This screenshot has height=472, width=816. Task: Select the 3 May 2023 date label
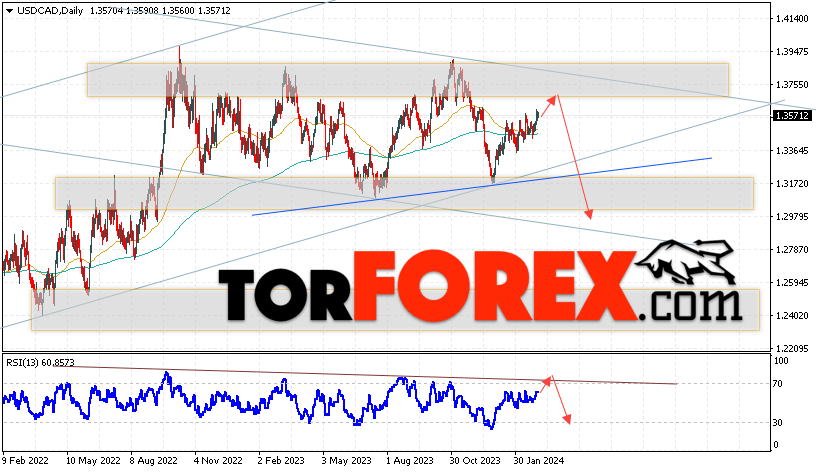click(x=347, y=461)
